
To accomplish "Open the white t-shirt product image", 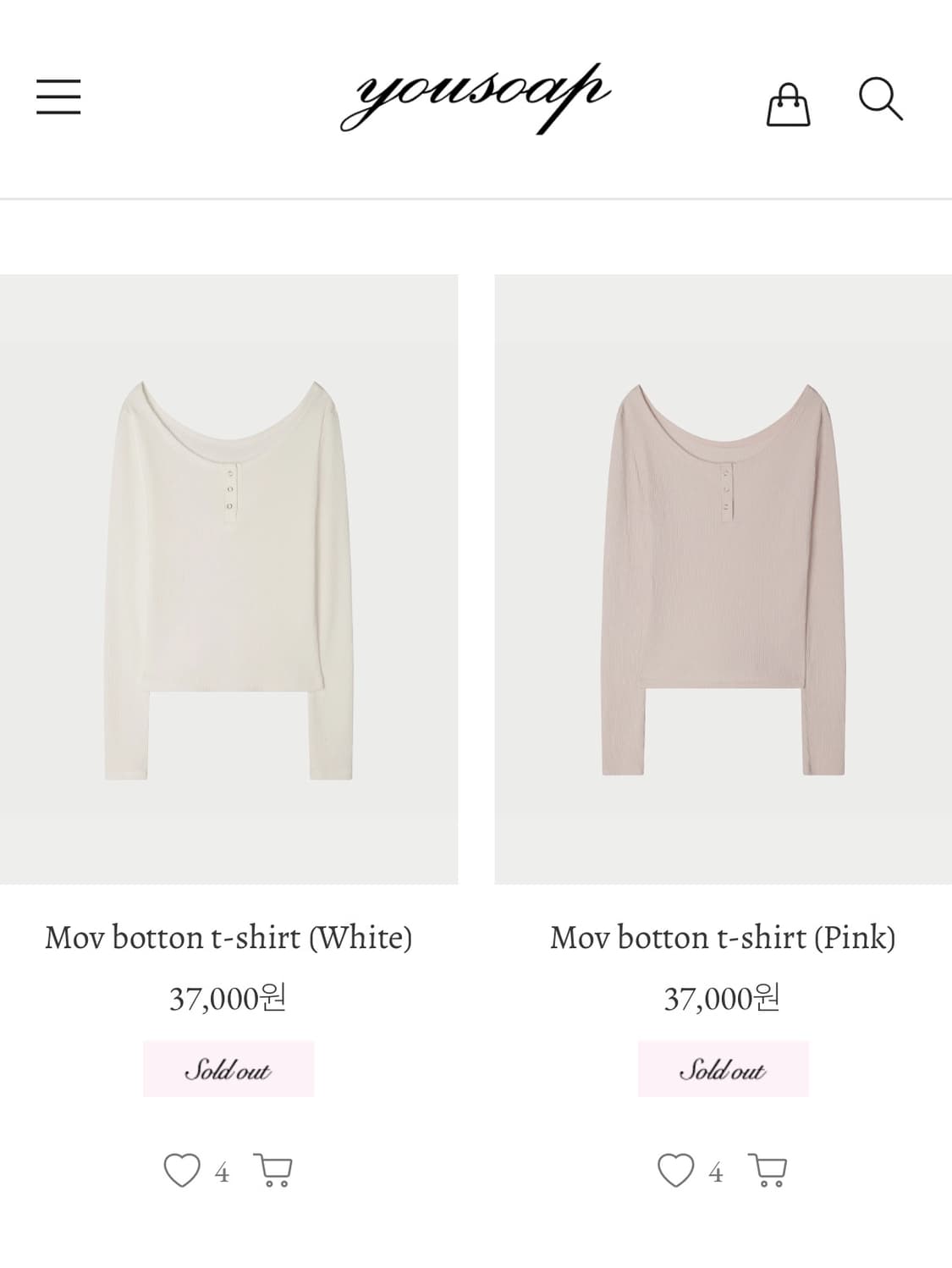I will 228,579.
